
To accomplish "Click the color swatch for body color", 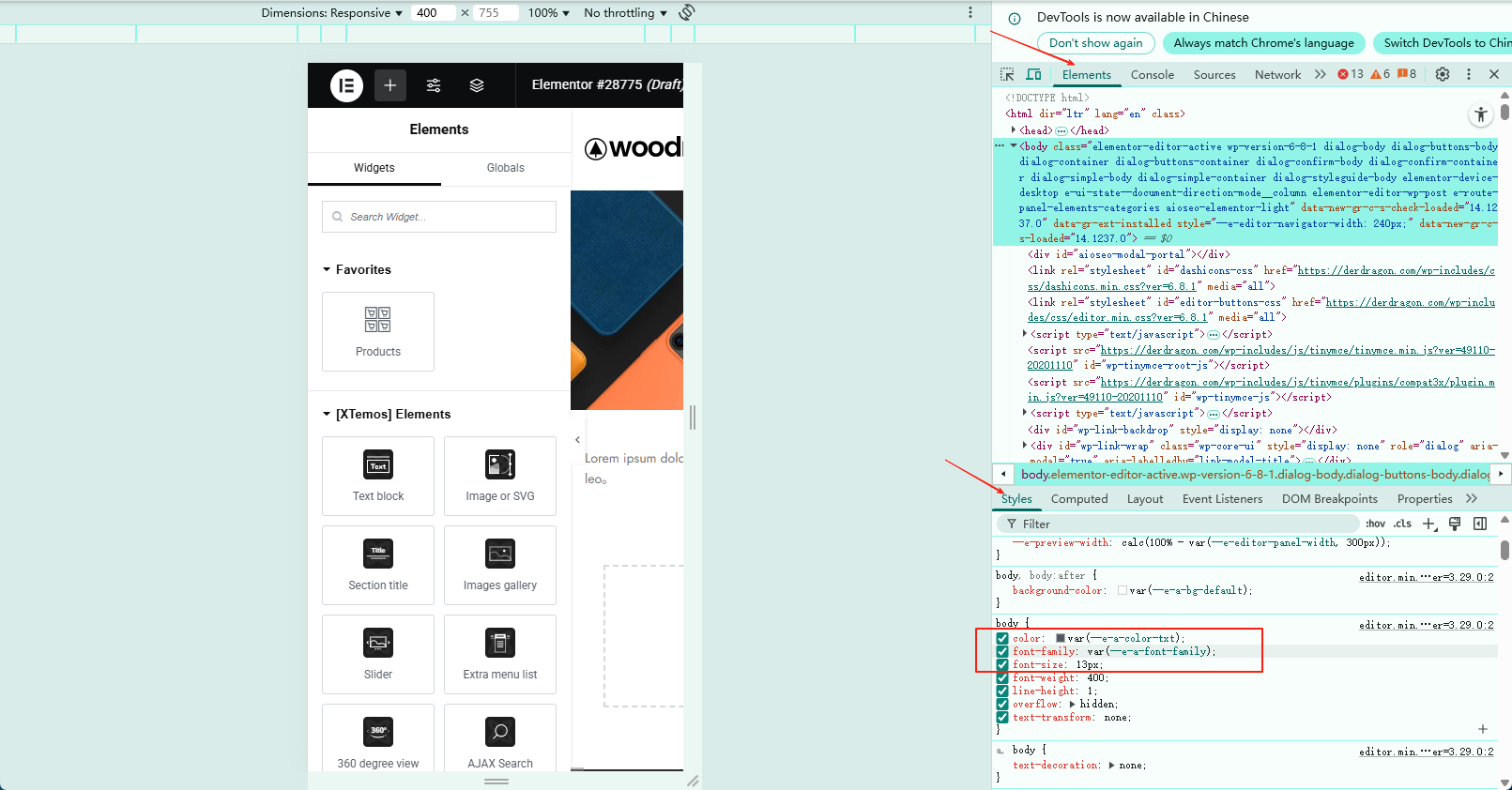I will click(x=1061, y=638).
